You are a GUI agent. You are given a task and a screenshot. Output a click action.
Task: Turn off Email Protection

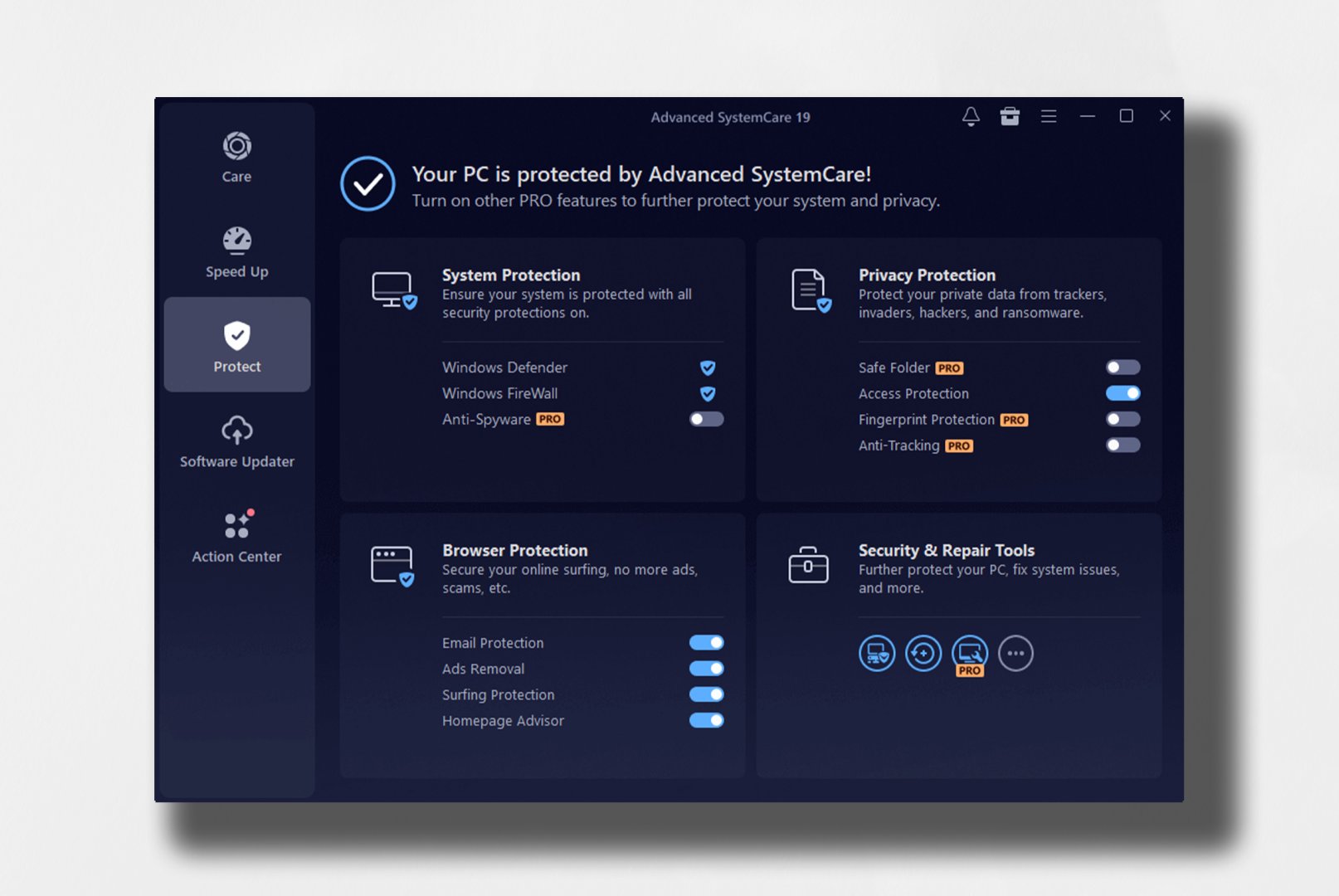tap(706, 643)
